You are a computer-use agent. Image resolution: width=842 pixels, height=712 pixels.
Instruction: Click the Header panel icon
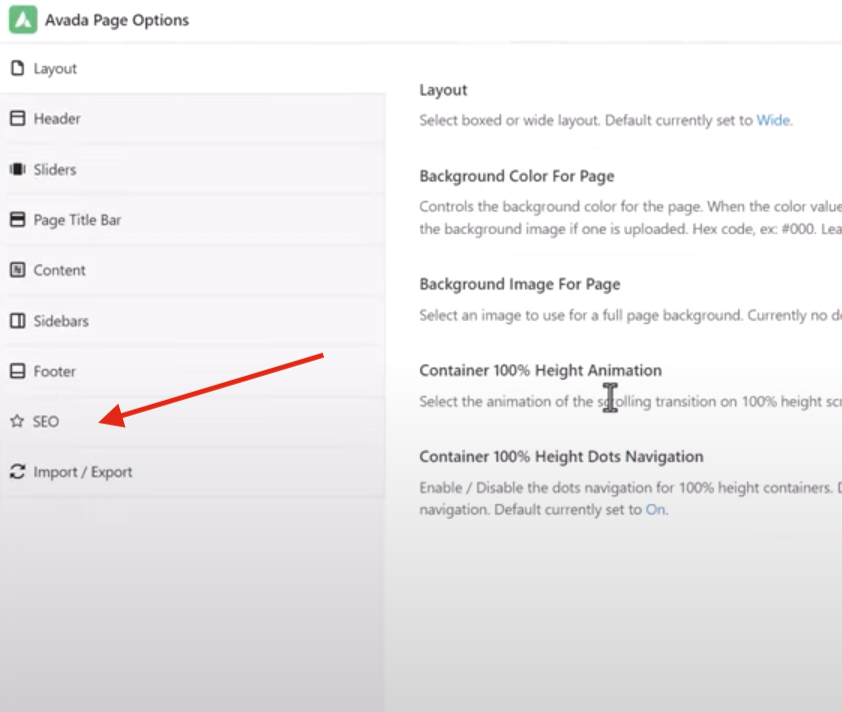18,118
